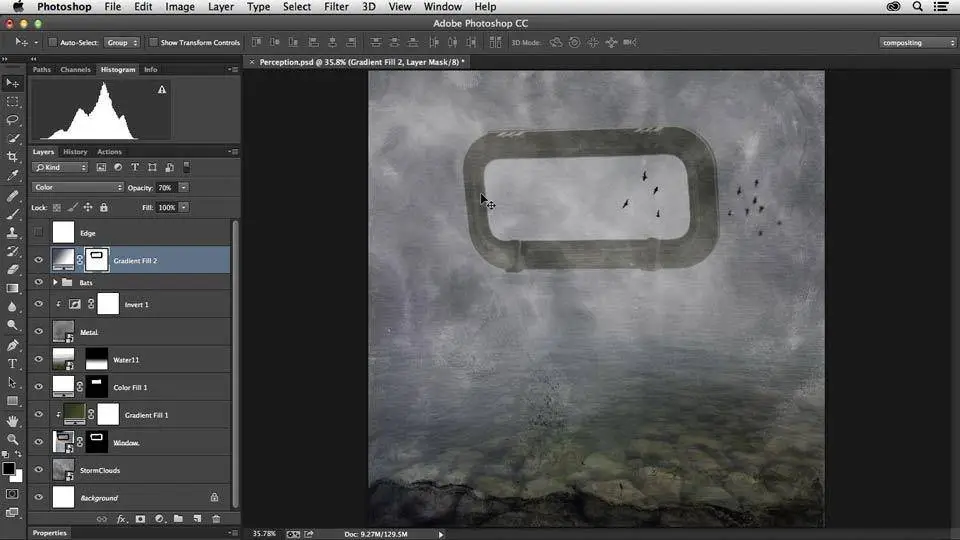The width and height of the screenshot is (960, 540).
Task: Select the Hand tool
Action: 13,421
